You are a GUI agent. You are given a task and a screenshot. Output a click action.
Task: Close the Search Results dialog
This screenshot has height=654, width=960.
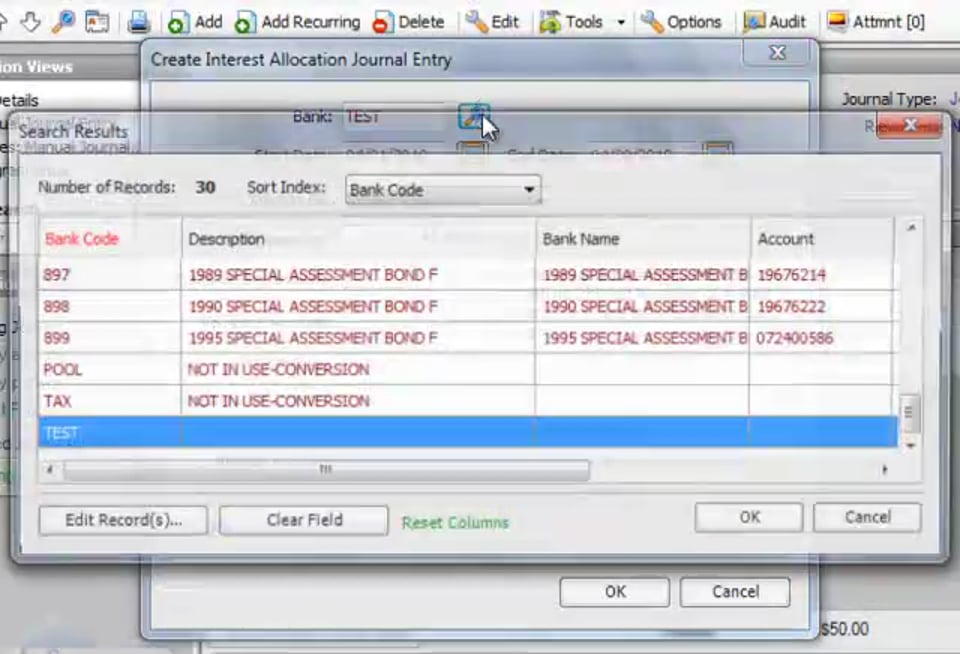[909, 126]
